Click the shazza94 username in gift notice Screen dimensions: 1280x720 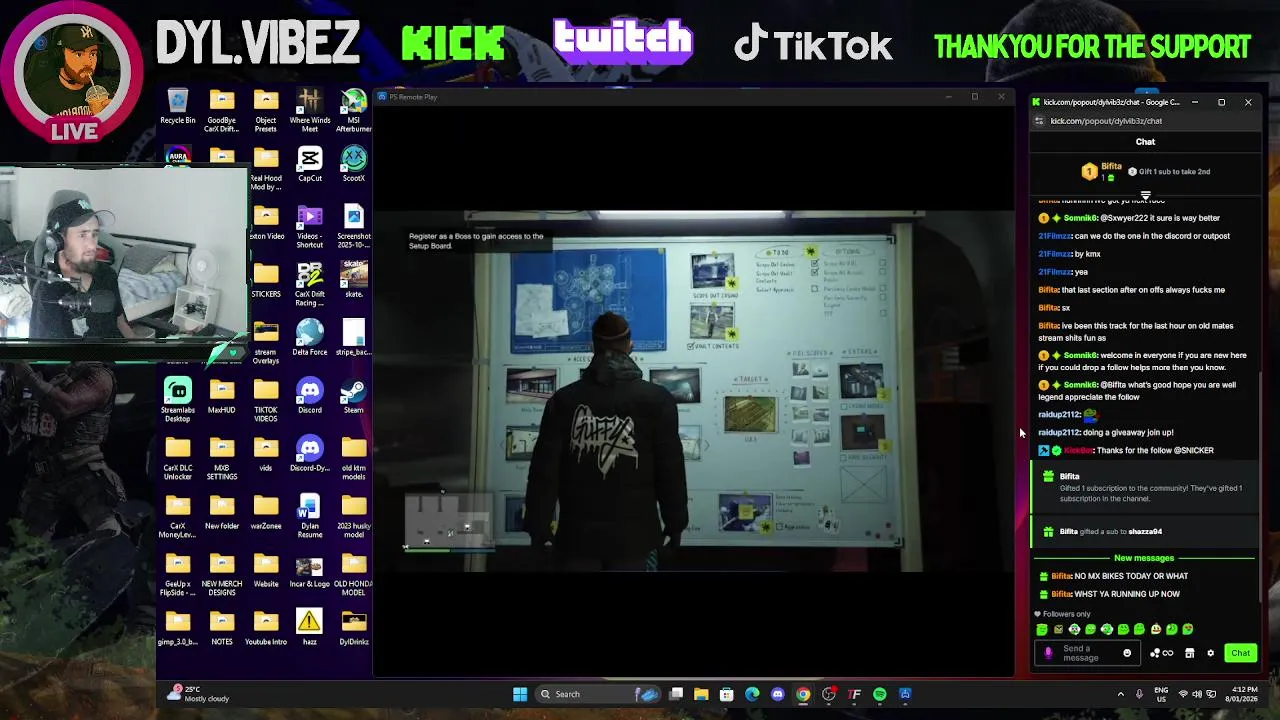1145,532
